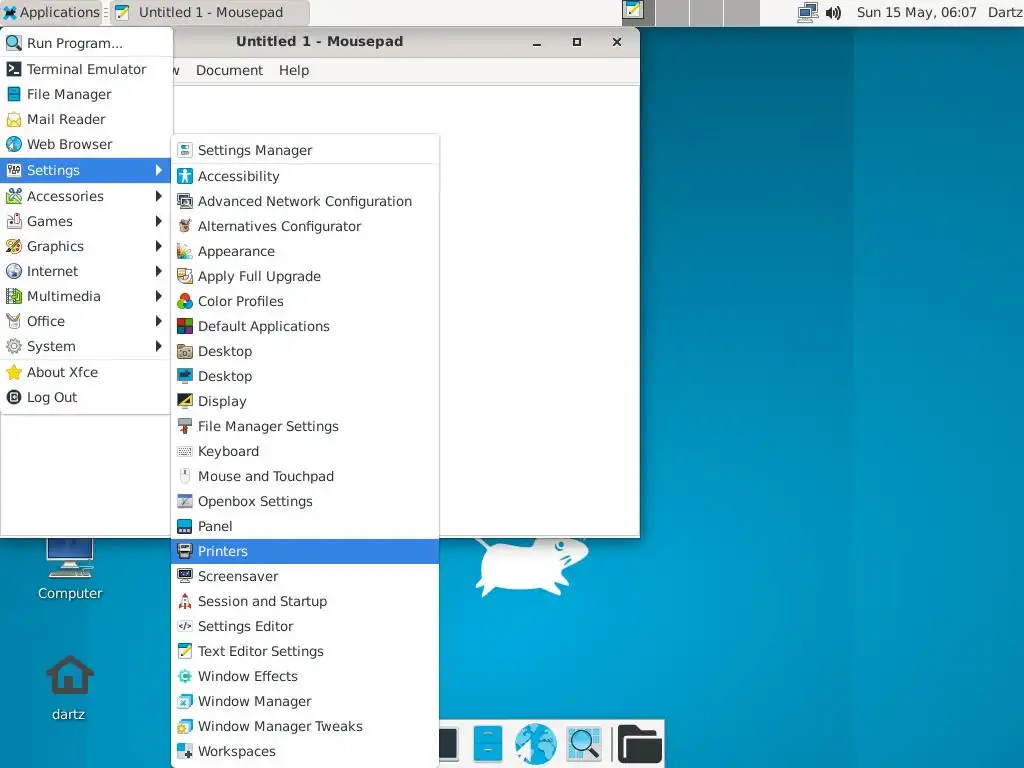1024x768 pixels.
Task: Click the Workspaces settings icon
Action: (x=185, y=751)
